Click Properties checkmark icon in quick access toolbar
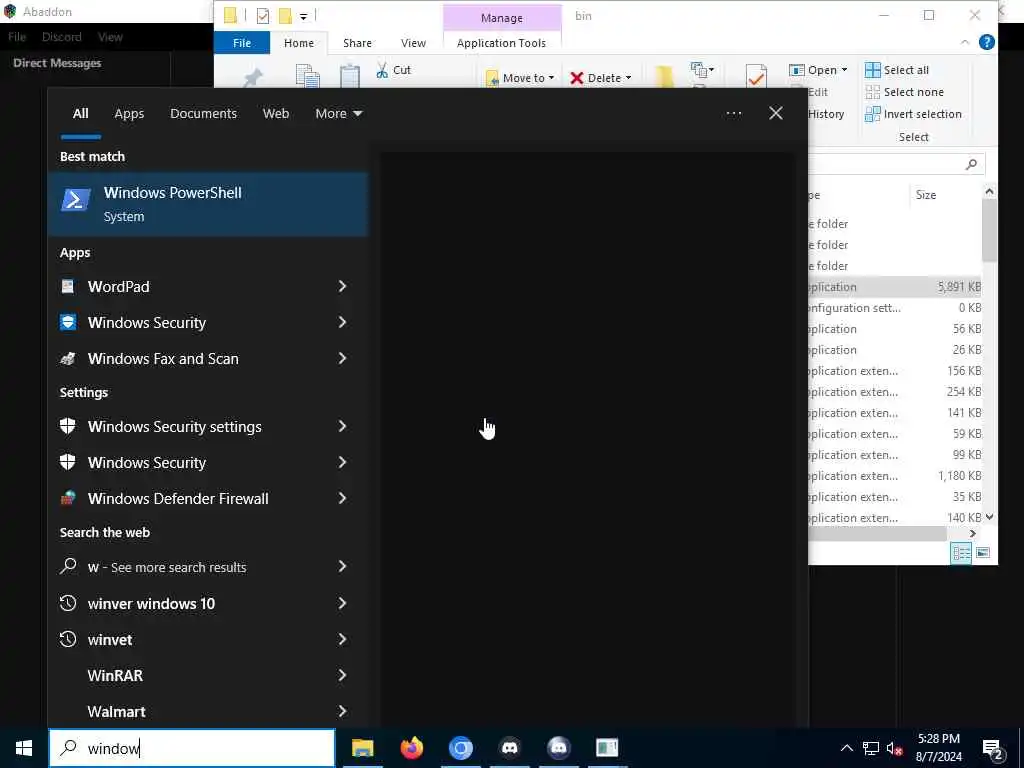The height and width of the screenshot is (768, 1024). [263, 16]
